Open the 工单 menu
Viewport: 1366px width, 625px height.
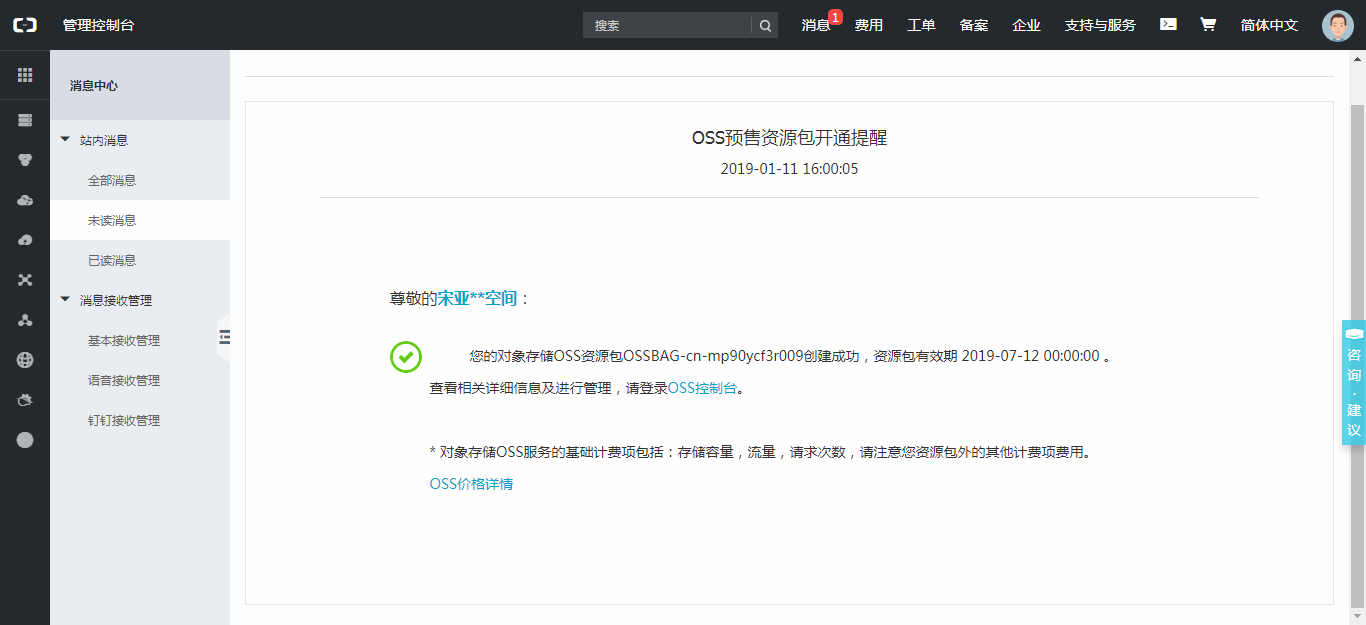coord(921,25)
